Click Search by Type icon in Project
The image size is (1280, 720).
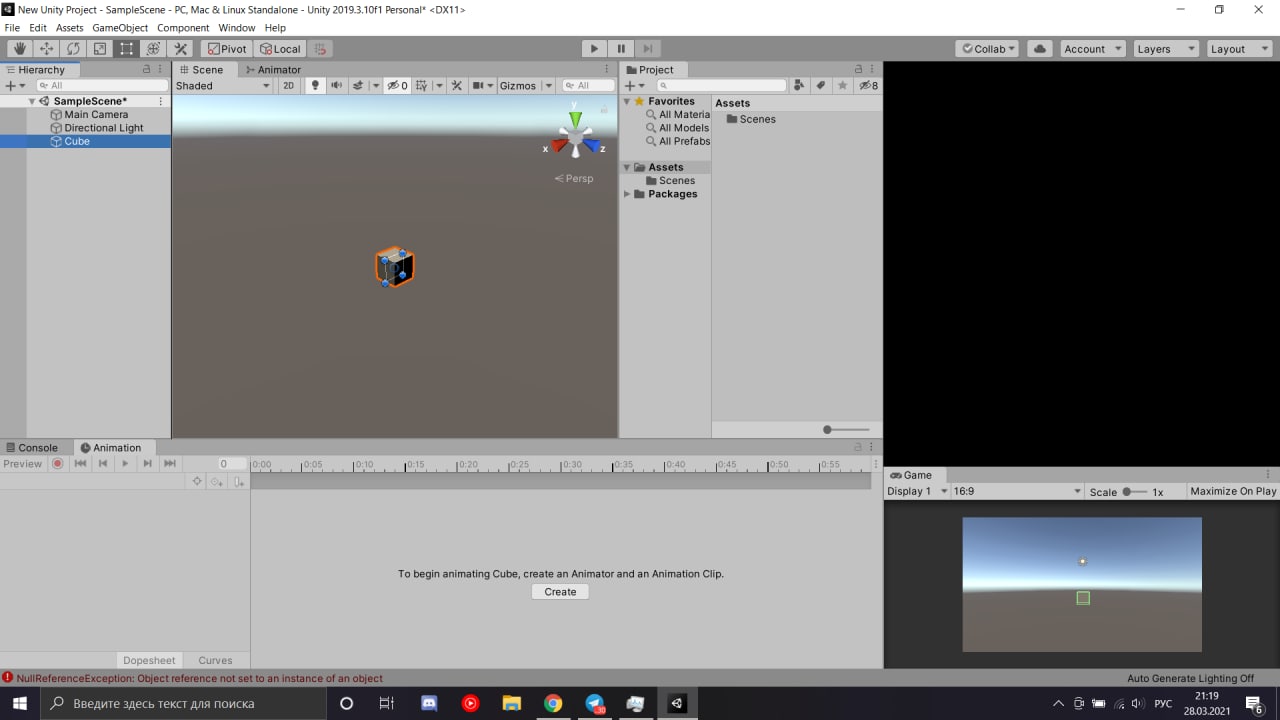coord(799,85)
